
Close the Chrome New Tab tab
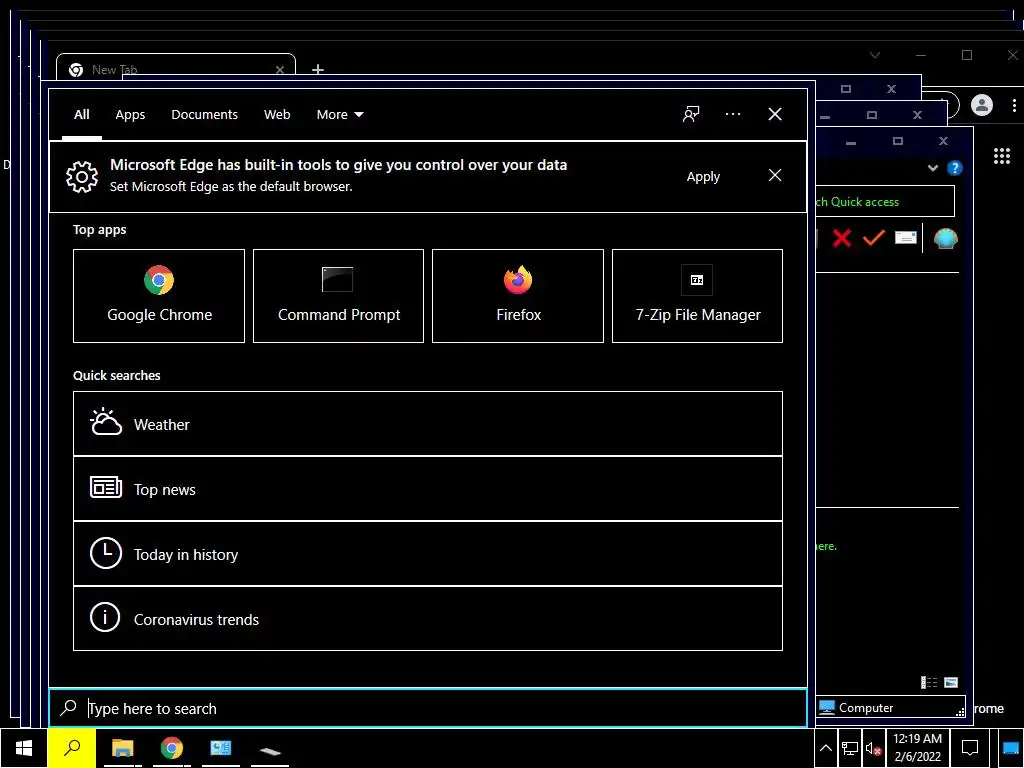(x=280, y=69)
